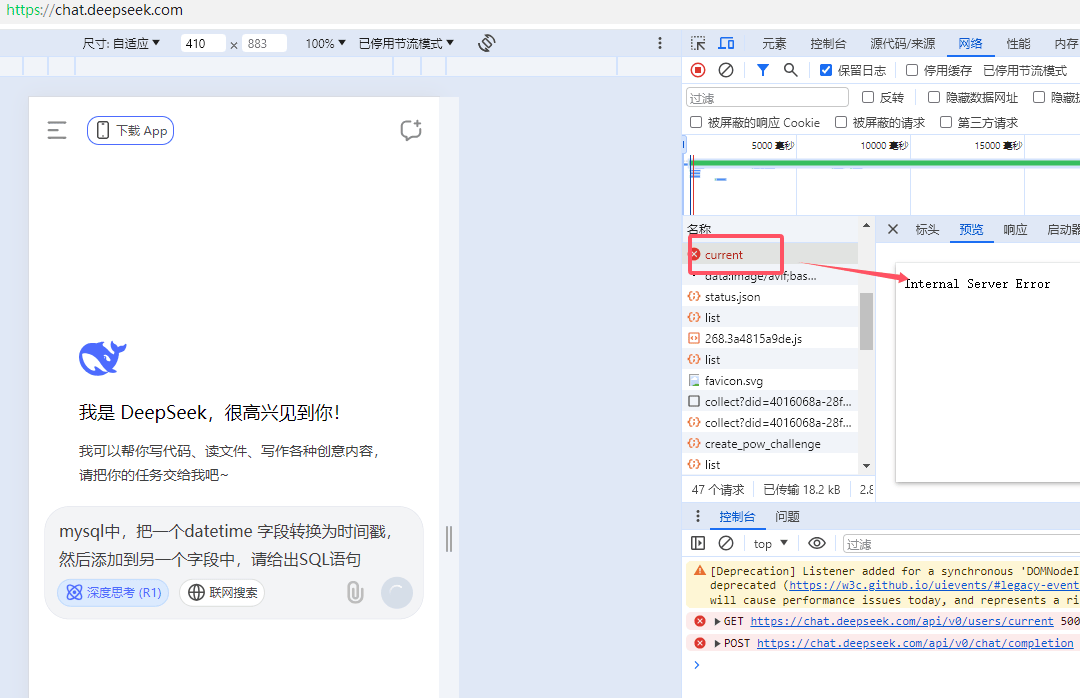Click the 名称 column sort arrow
This screenshot has height=698, width=1080.
coord(866,225)
